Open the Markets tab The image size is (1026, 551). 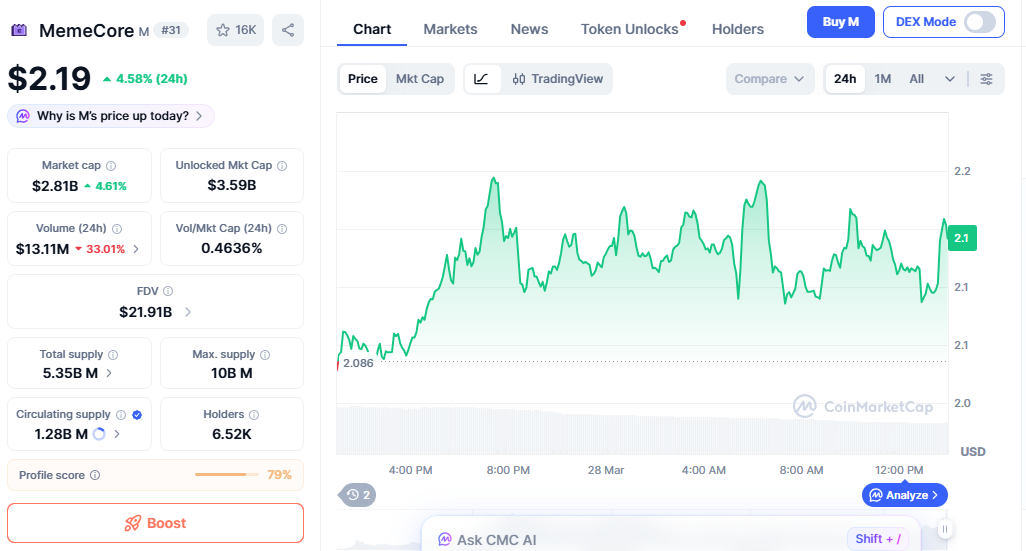click(x=450, y=29)
